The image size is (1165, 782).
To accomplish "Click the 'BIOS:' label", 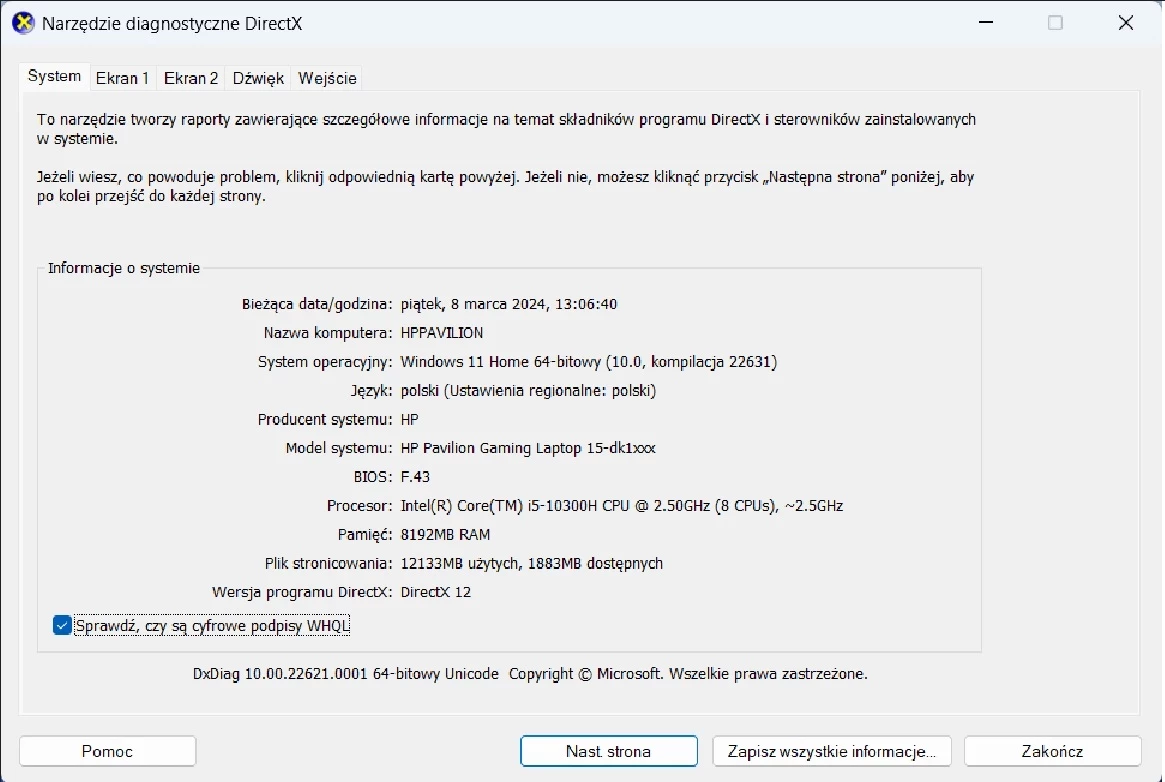I will coord(373,477).
